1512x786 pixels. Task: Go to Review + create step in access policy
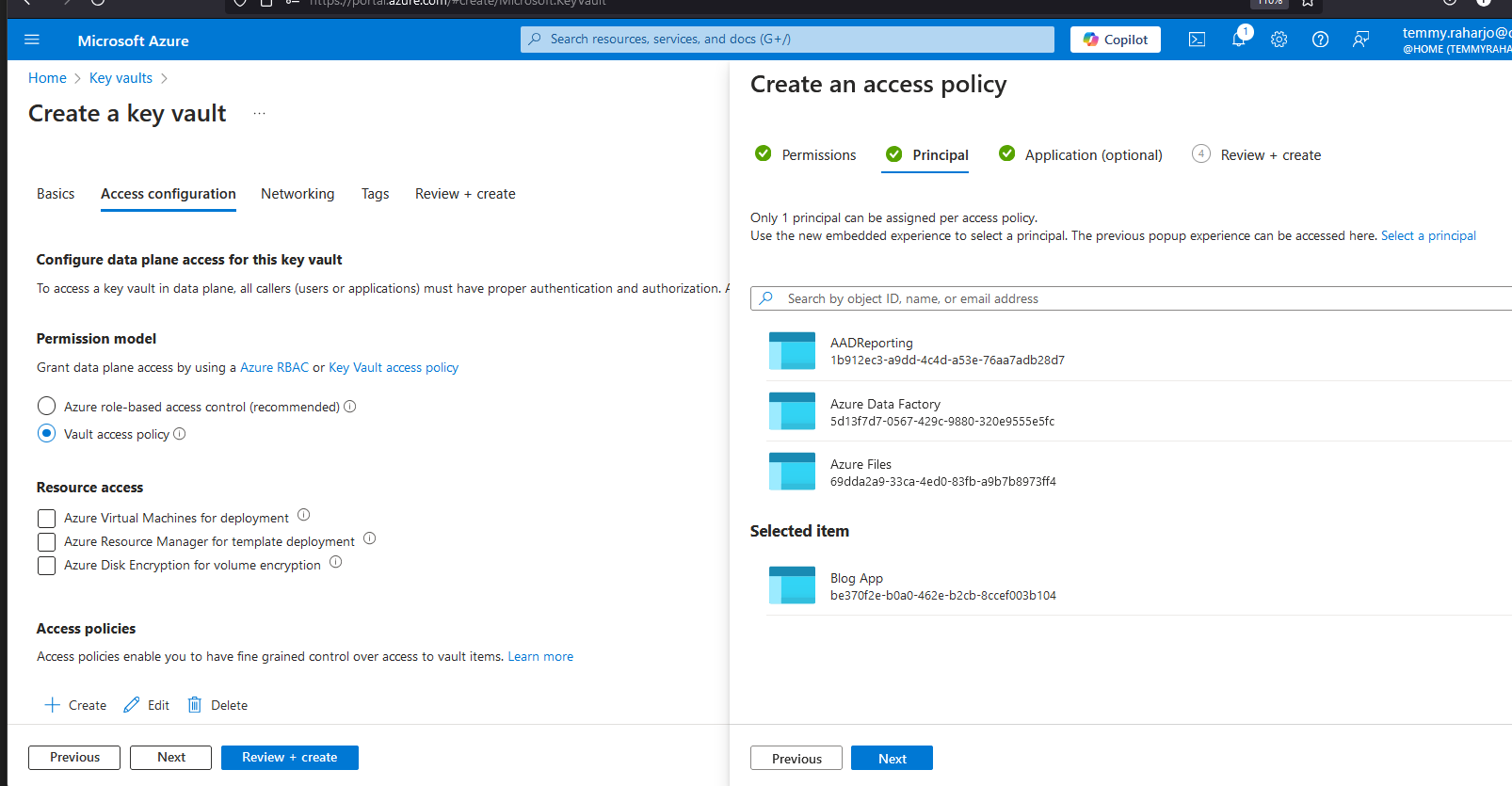(1271, 155)
